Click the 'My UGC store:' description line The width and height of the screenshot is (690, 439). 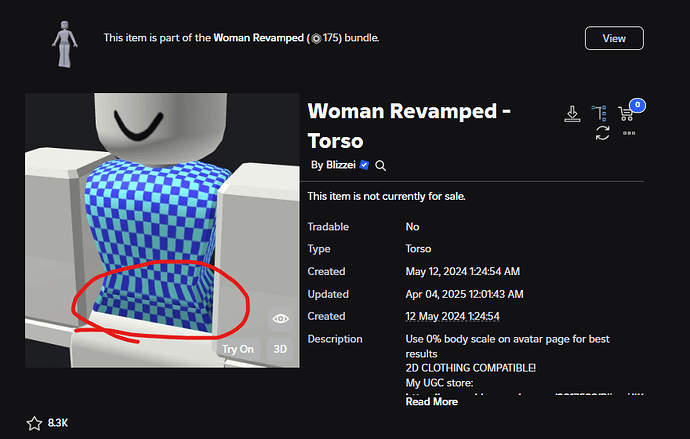[439, 383]
